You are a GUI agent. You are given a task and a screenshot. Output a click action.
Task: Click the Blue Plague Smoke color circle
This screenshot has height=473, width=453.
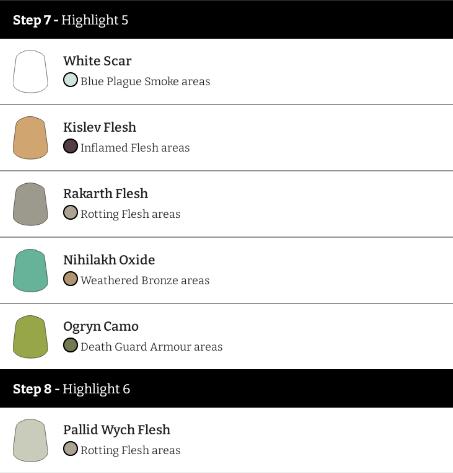[70, 80]
